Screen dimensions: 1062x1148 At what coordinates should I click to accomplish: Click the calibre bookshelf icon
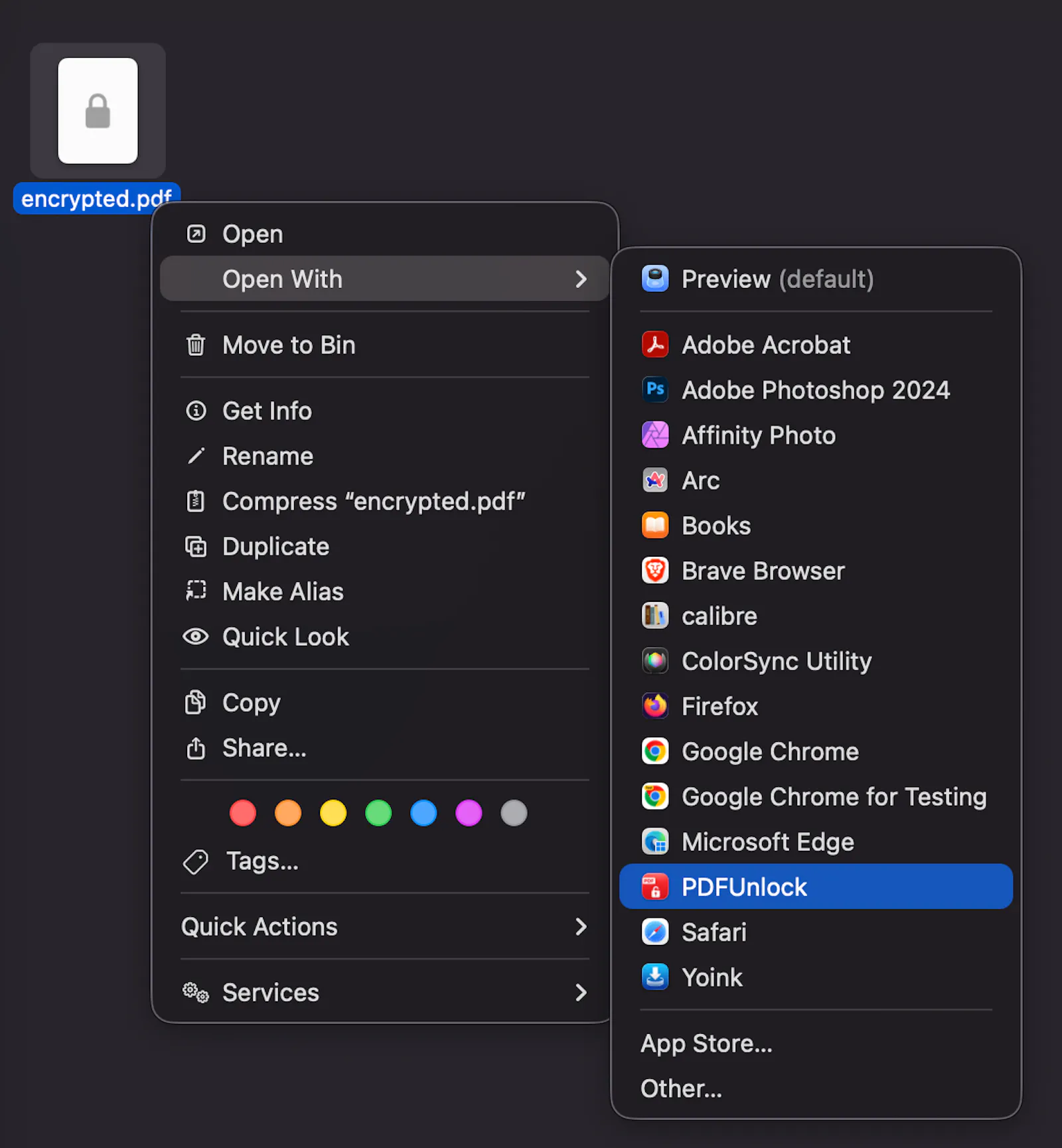click(x=655, y=615)
